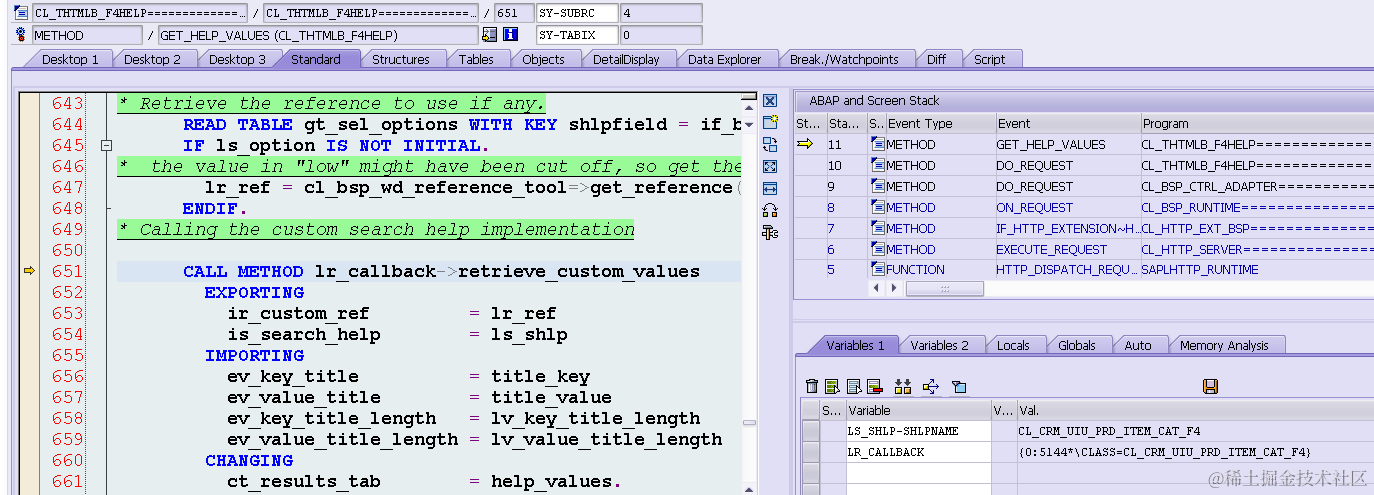Open the Tables tab

(476, 59)
